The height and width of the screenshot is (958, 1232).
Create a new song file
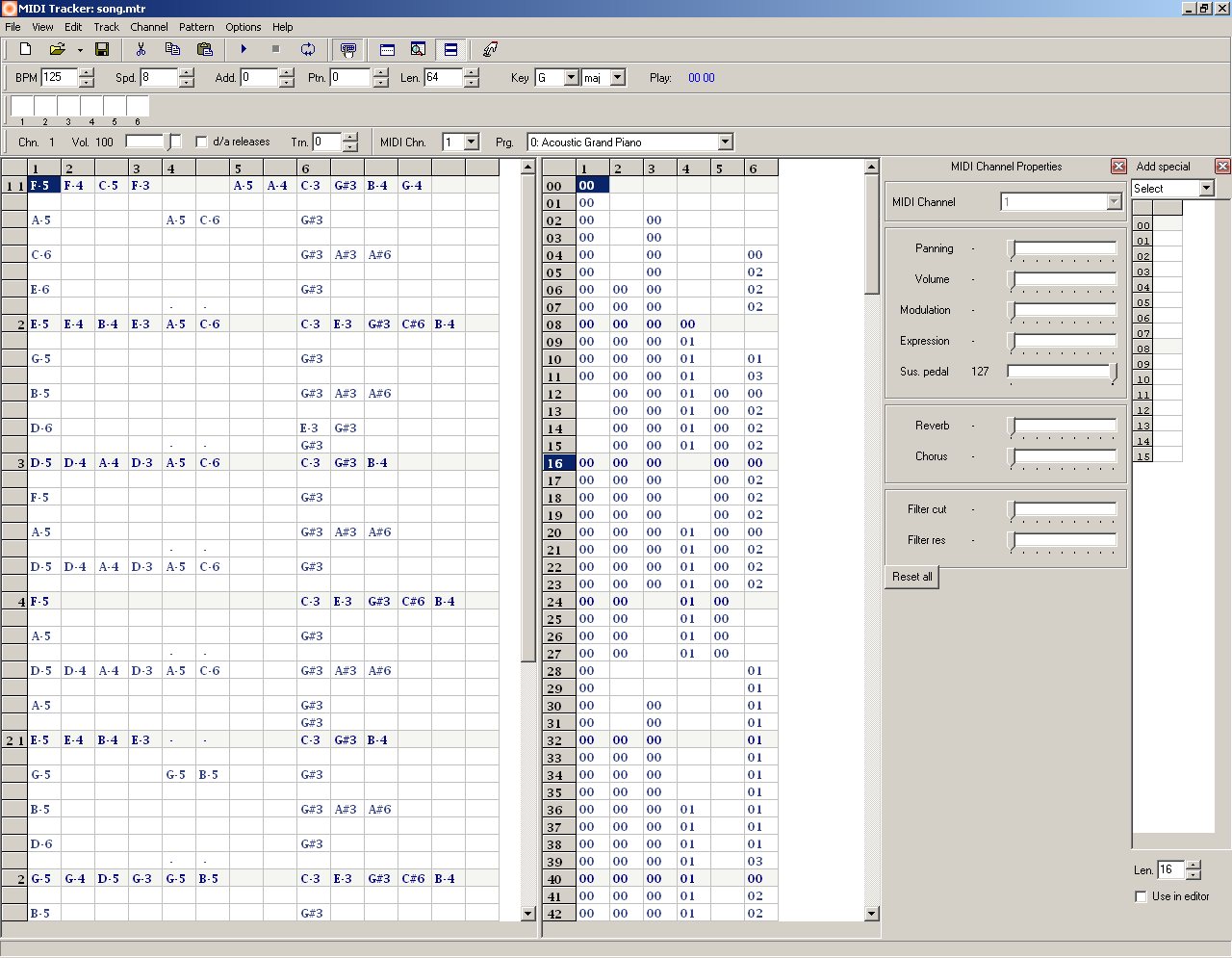(x=23, y=49)
